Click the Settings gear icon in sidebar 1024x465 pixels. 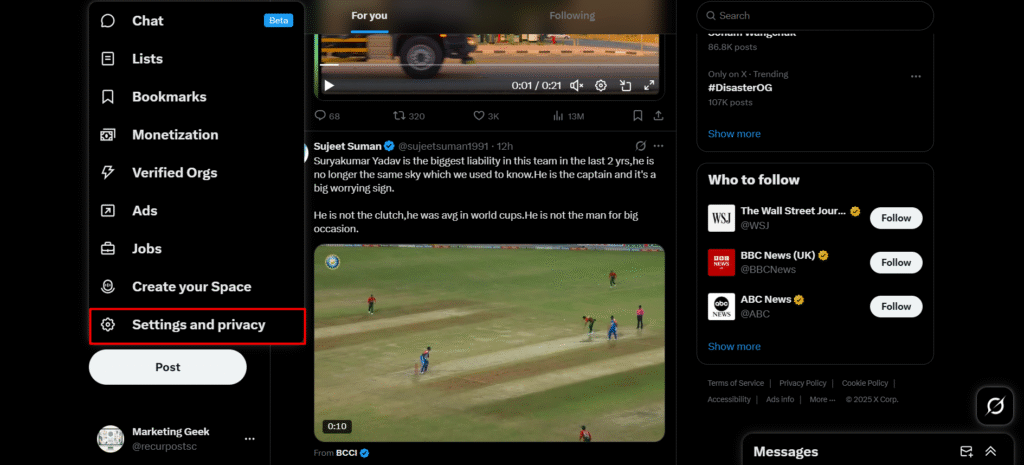coord(108,325)
